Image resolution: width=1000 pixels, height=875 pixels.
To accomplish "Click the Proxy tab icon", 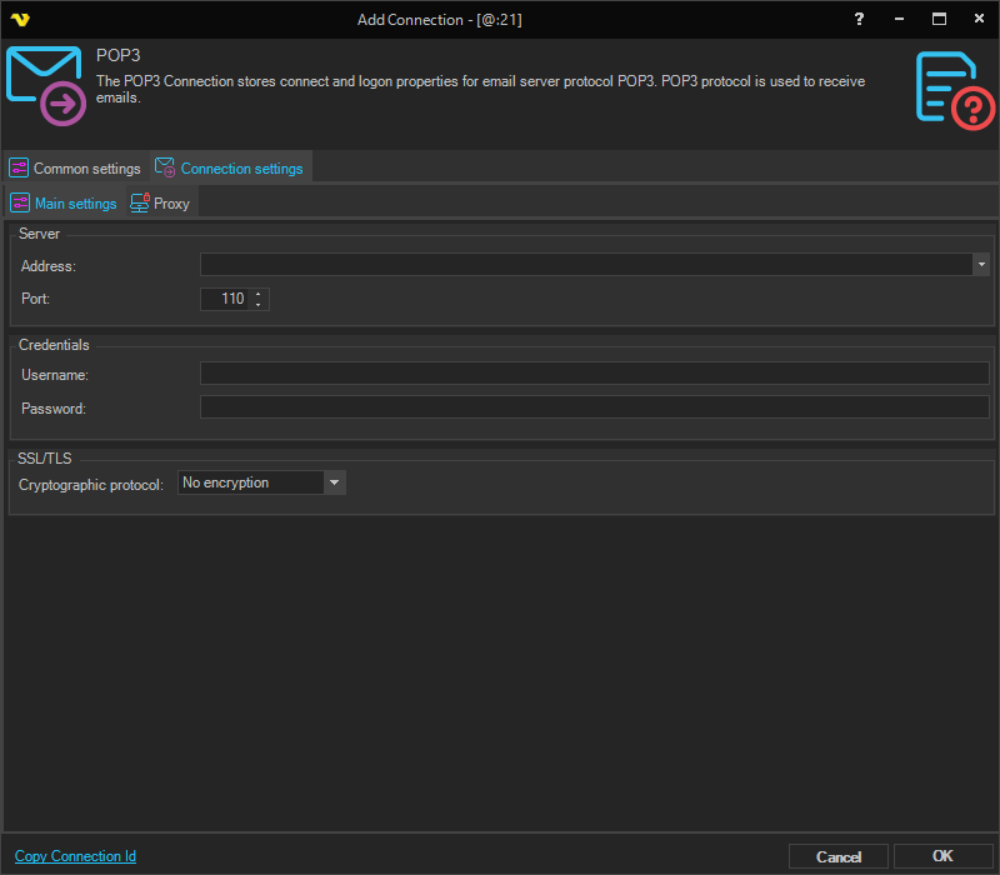I will pyautogui.click(x=140, y=203).
